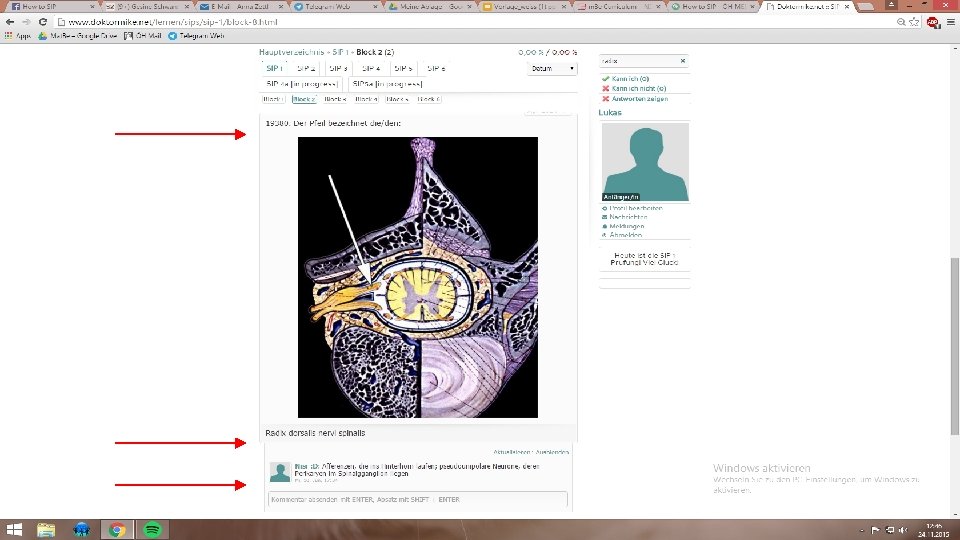Screen dimensions: 960x540
Task: Clear the search field with the x
Action: click(x=683, y=61)
